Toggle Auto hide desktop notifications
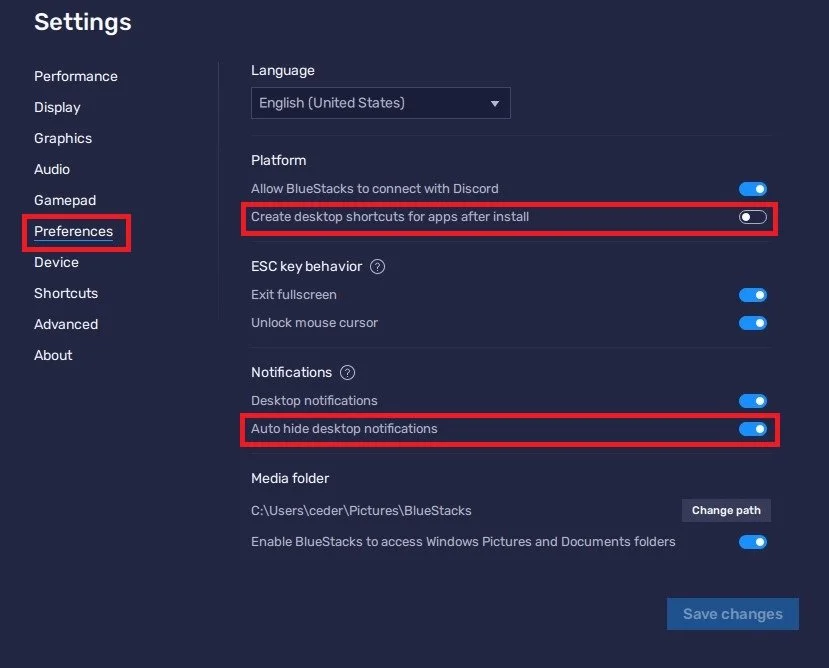829x668 pixels. click(x=753, y=429)
